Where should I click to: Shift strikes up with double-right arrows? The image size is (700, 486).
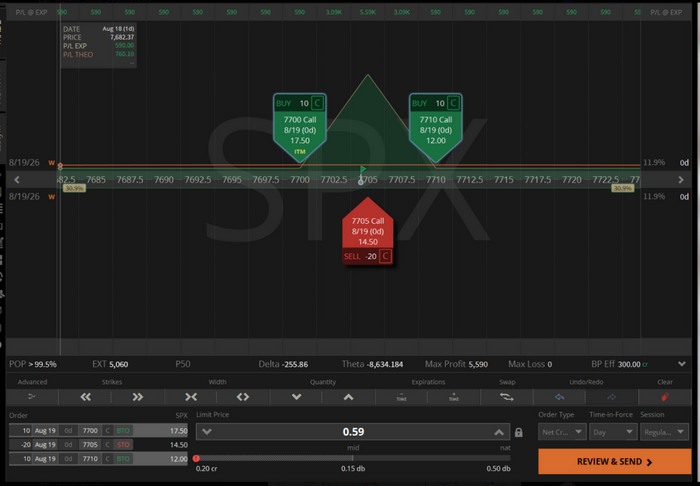[x=138, y=397]
